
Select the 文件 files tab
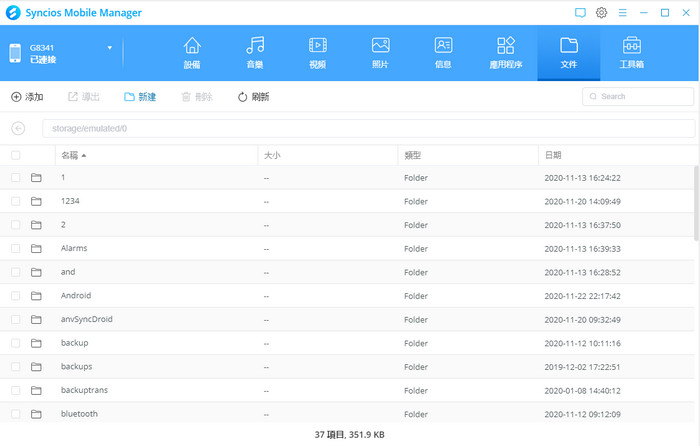click(569, 53)
